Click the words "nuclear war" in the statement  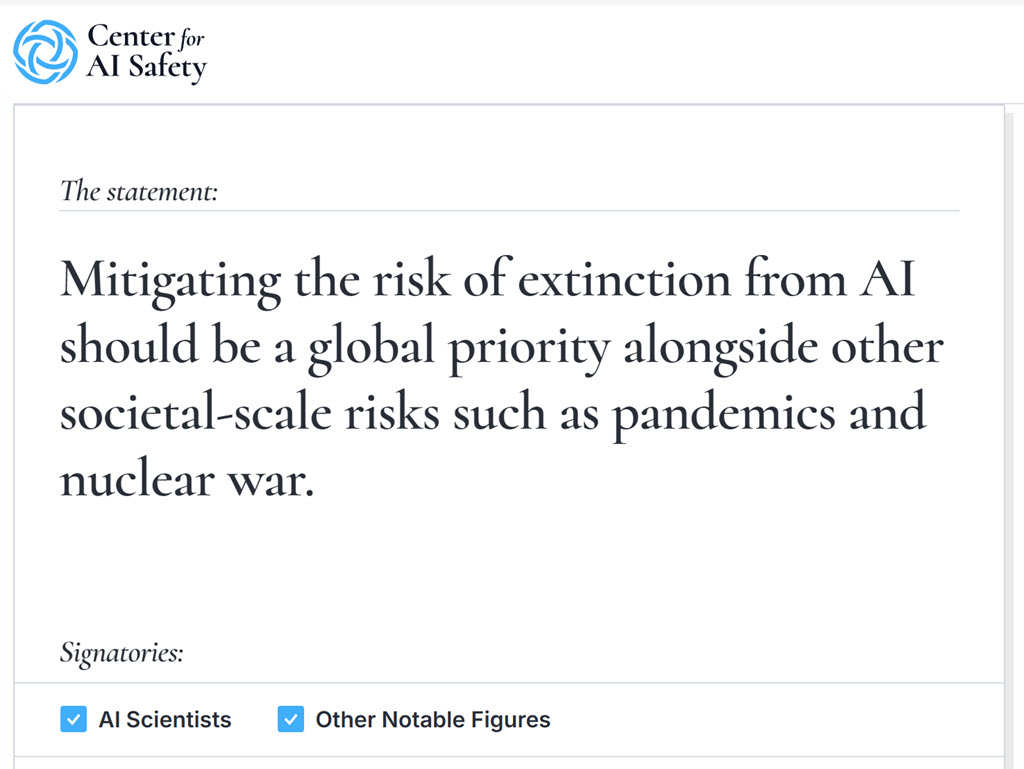click(187, 480)
